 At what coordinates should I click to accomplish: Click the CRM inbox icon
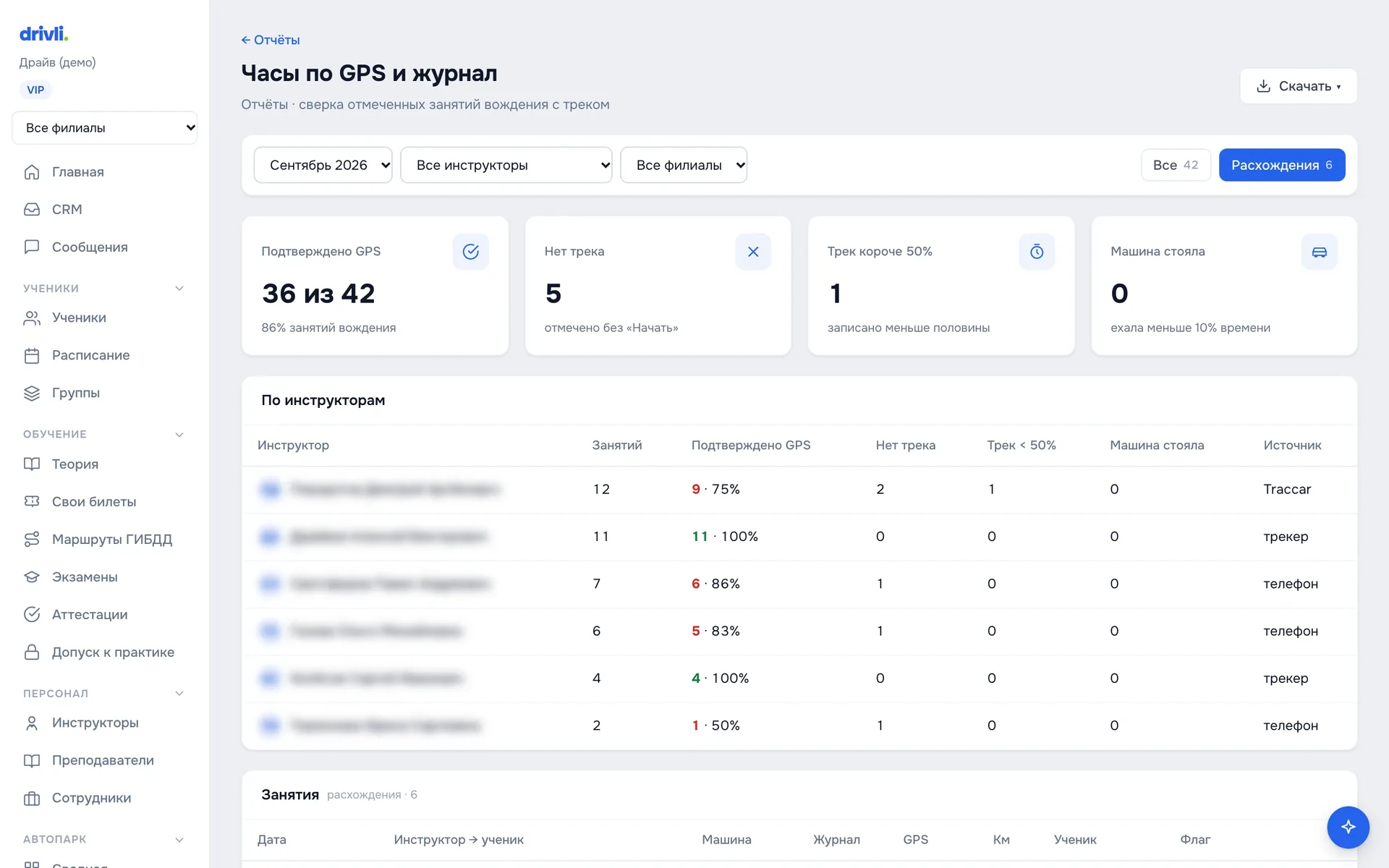coord(32,210)
